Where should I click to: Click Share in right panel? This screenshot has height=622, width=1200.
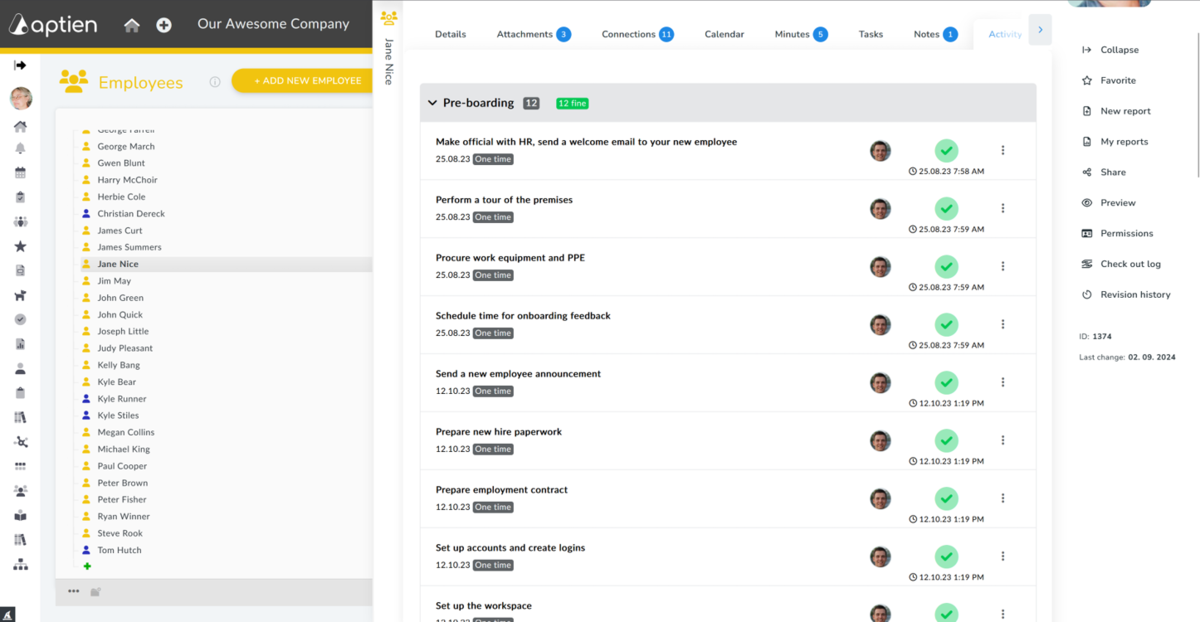[x=1103, y=172]
